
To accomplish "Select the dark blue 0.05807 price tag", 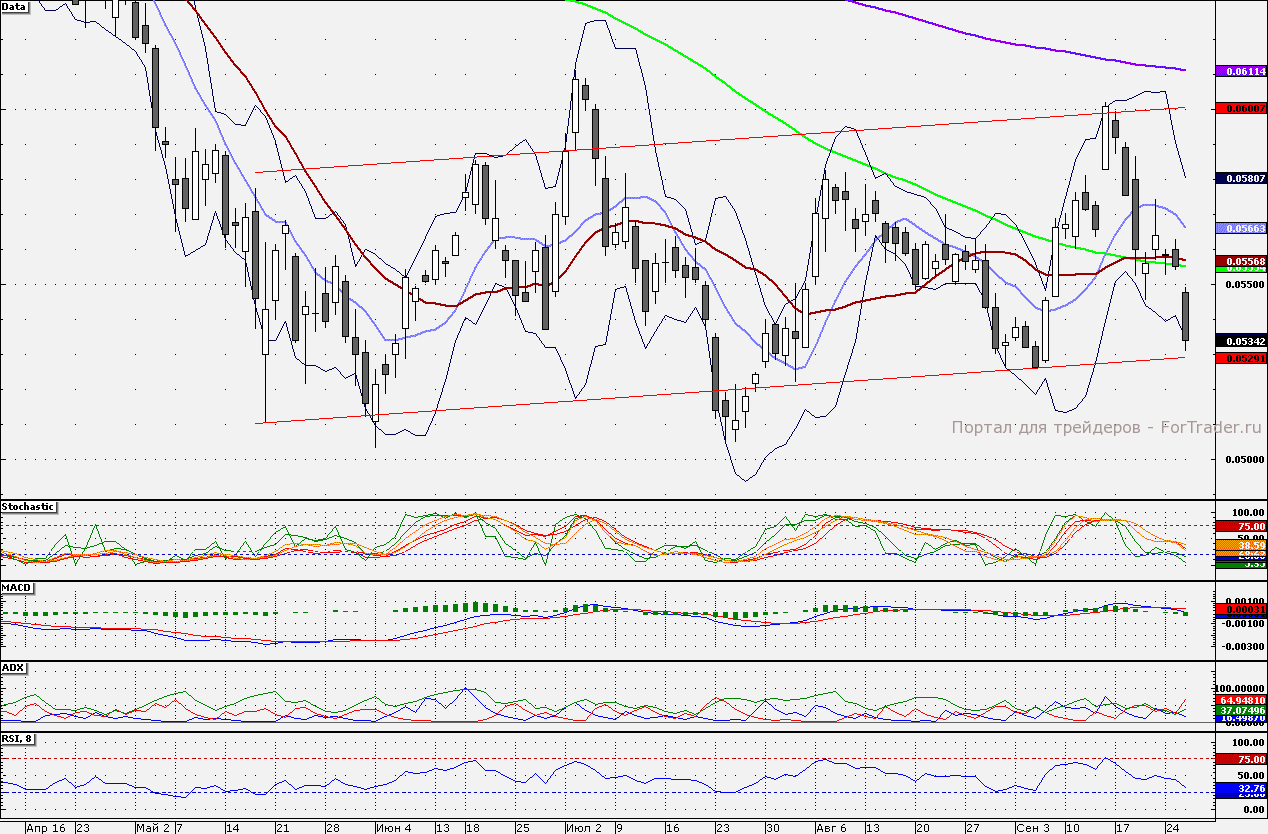I will point(1241,178).
